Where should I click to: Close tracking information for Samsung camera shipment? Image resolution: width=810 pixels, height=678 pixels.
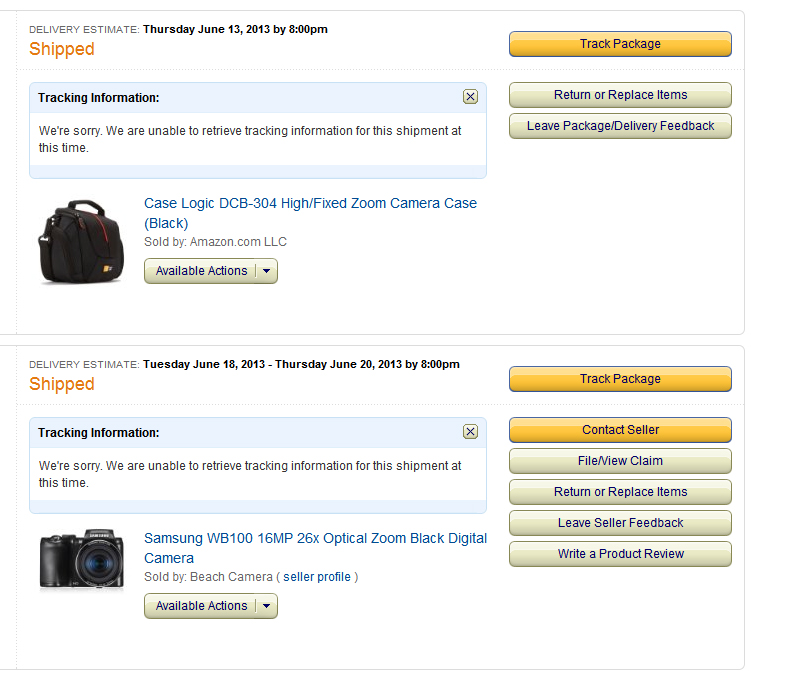coord(470,432)
